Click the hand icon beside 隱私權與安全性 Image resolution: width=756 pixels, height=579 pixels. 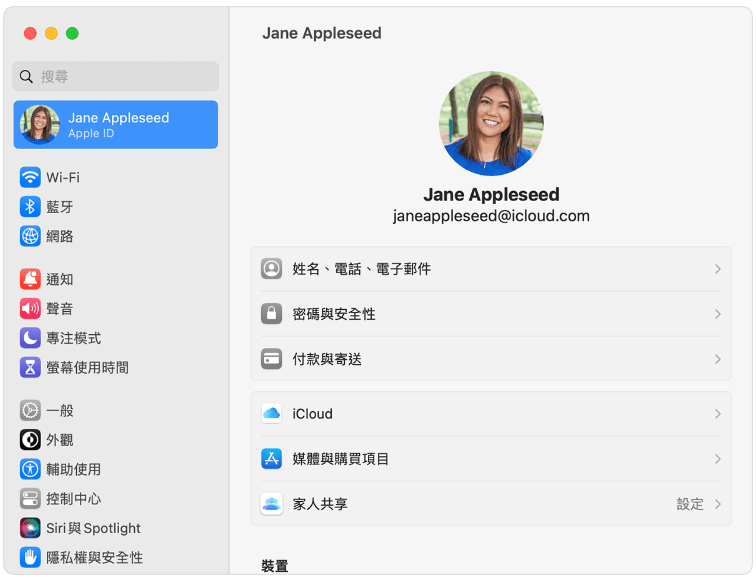tap(30, 558)
